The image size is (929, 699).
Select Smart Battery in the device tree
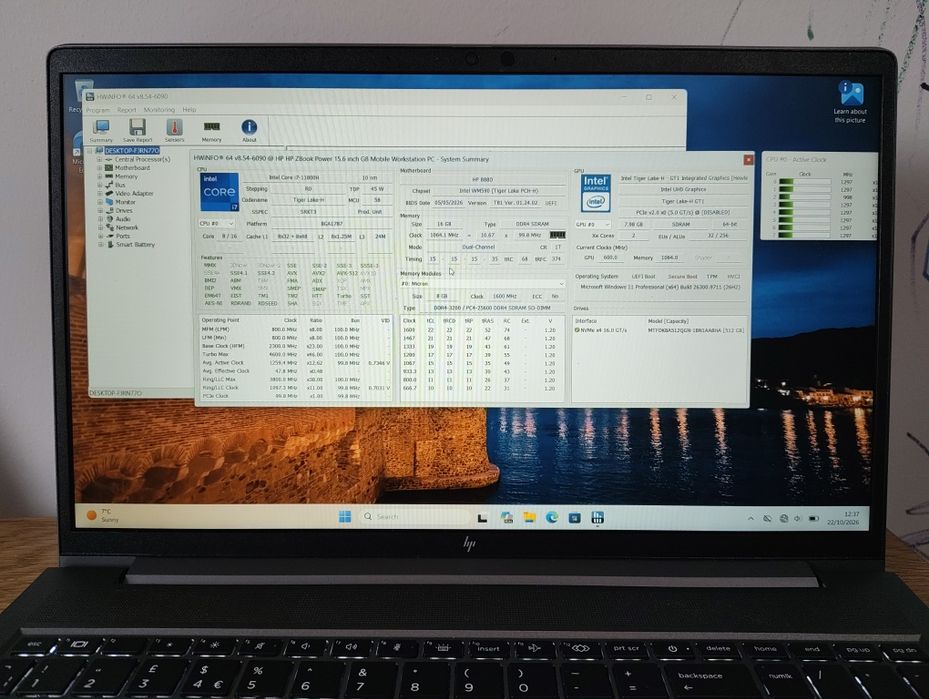click(135, 244)
